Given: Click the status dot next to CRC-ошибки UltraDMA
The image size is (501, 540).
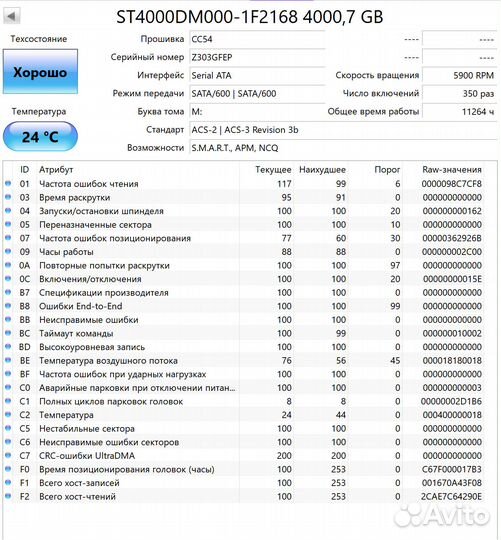Looking at the screenshot, I should pos(8,455).
